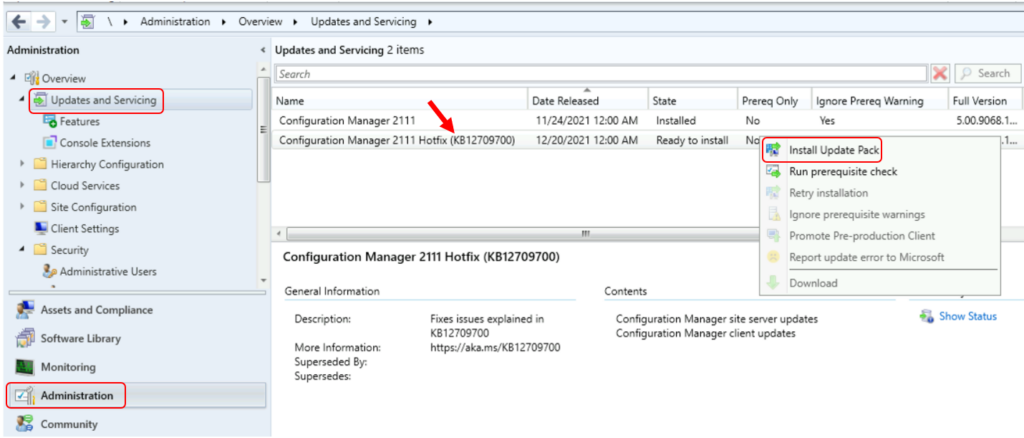Collapse the Overview tree node
Image resolution: width=1024 pixels, height=438 pixels.
tap(14, 78)
